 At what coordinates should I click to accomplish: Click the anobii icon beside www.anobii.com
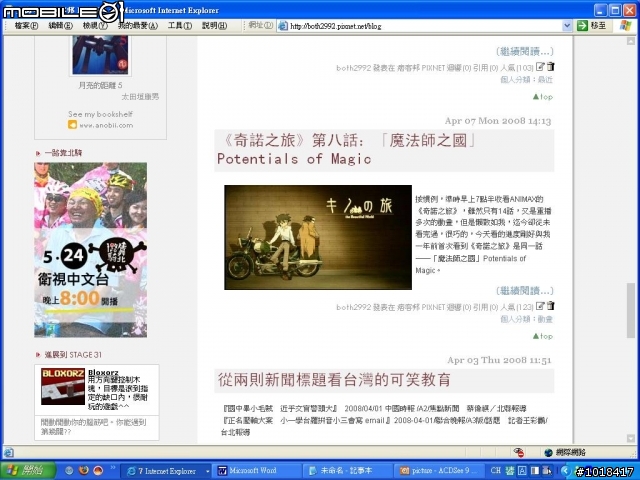[x=72, y=125]
